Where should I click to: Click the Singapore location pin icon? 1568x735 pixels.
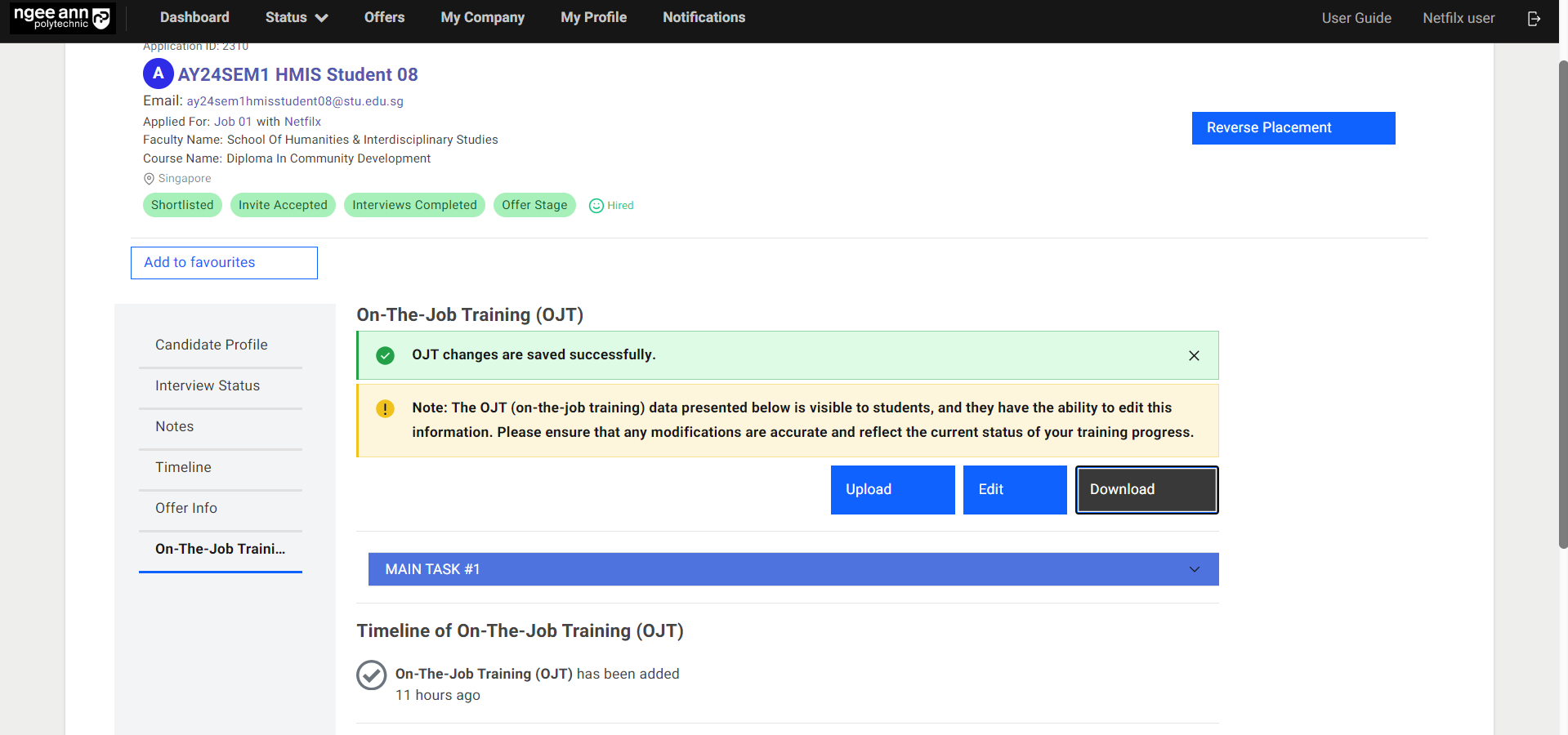[x=149, y=179]
